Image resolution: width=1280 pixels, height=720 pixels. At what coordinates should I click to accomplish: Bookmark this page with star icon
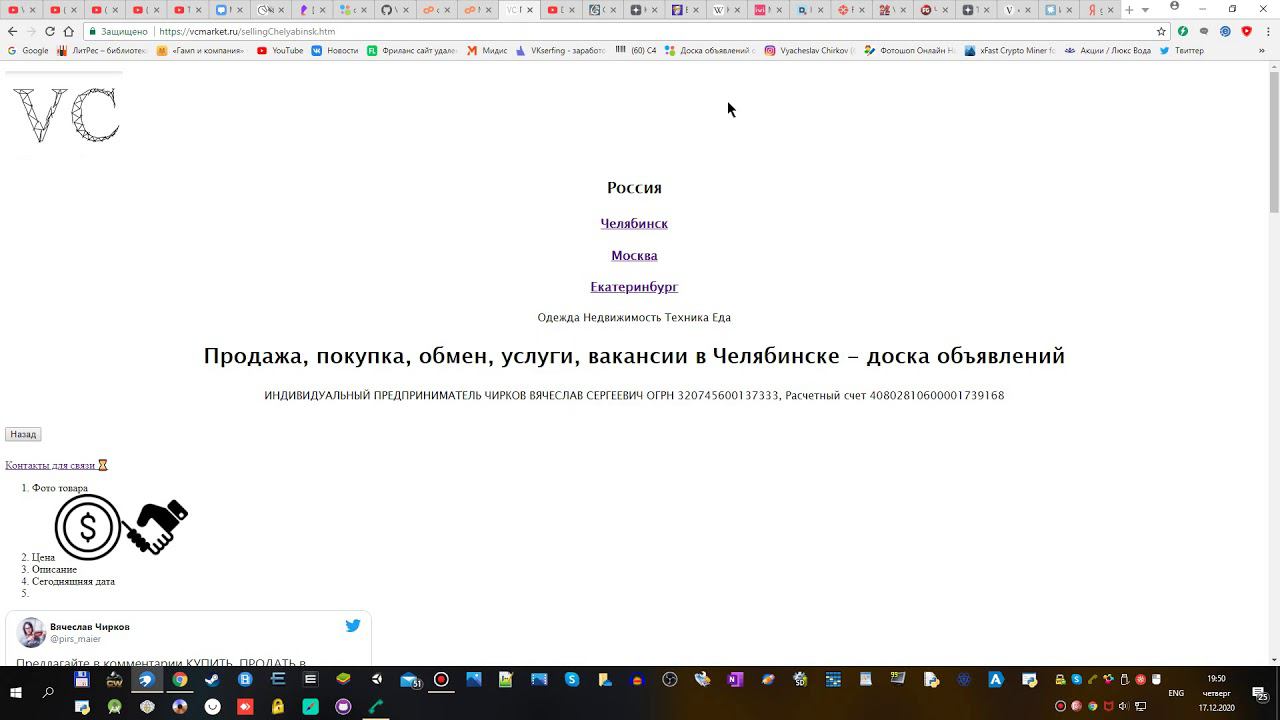coord(1161,31)
